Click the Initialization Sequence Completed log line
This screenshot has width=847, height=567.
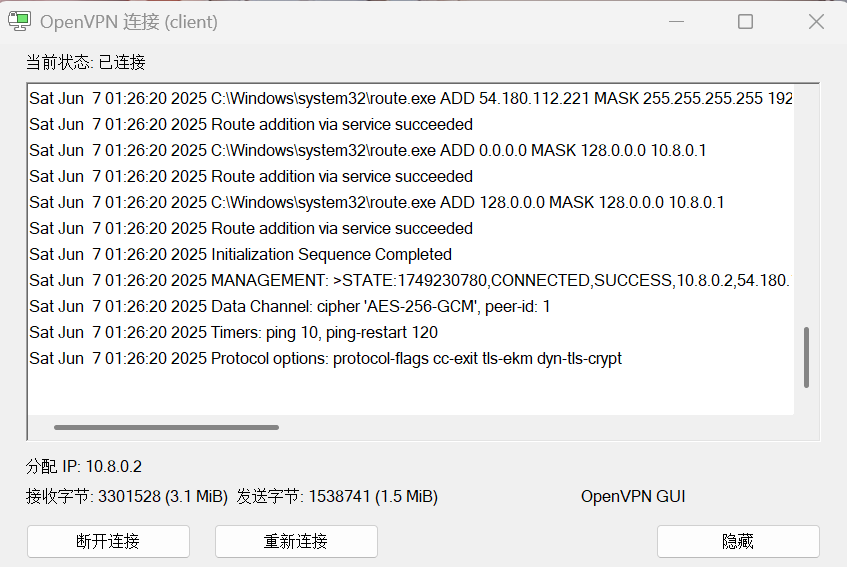click(x=240, y=254)
